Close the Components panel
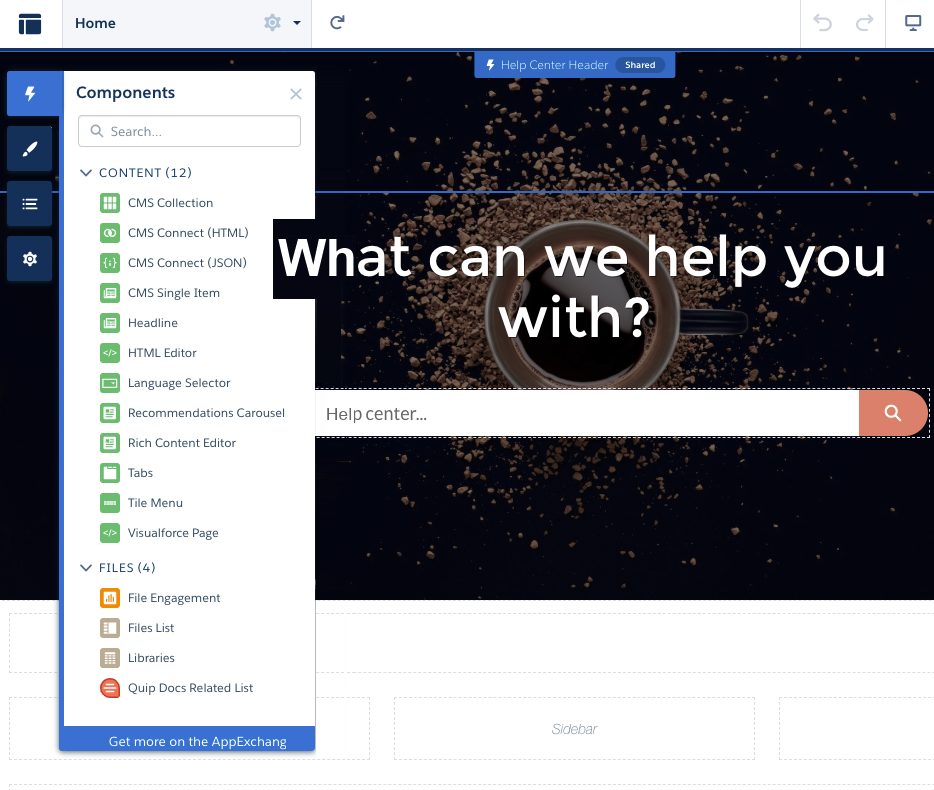Image resolution: width=934 pixels, height=790 pixels. point(295,94)
